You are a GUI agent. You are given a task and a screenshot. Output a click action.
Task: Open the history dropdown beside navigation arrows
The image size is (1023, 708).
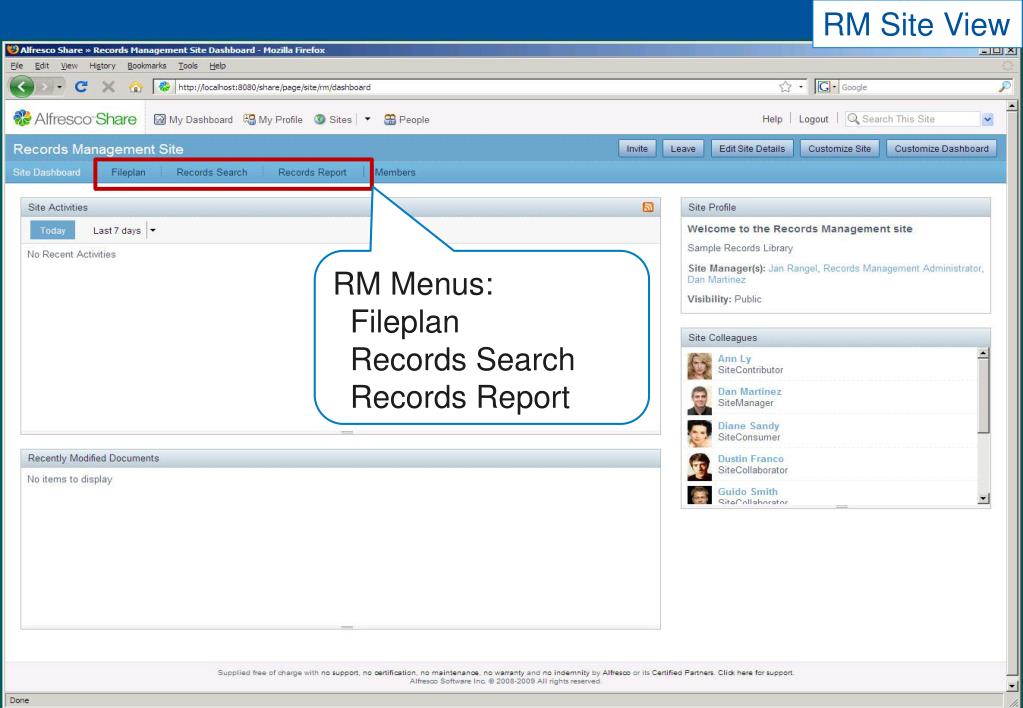(x=59, y=86)
